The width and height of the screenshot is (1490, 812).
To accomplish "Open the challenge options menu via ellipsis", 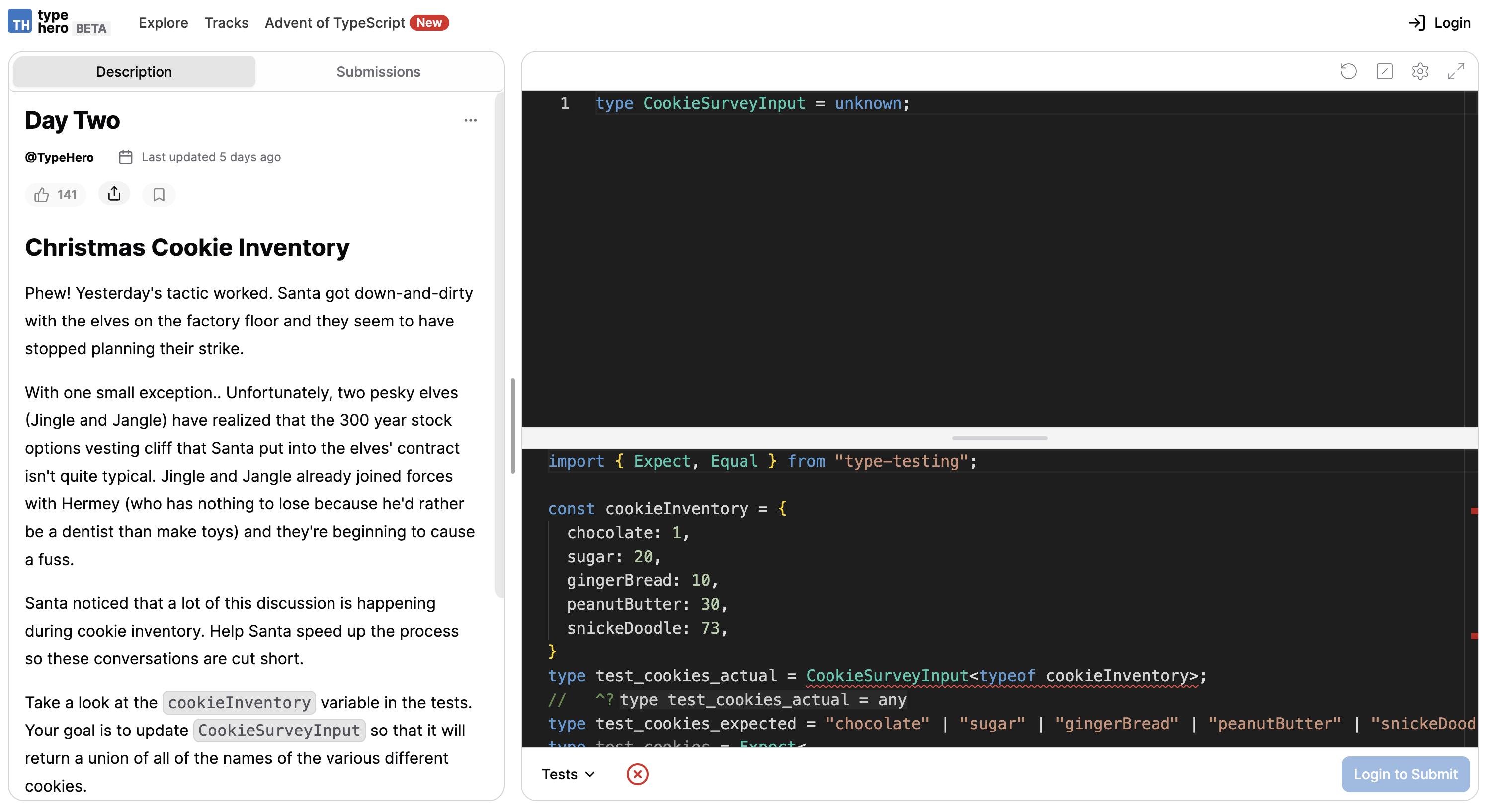I will click(470, 120).
